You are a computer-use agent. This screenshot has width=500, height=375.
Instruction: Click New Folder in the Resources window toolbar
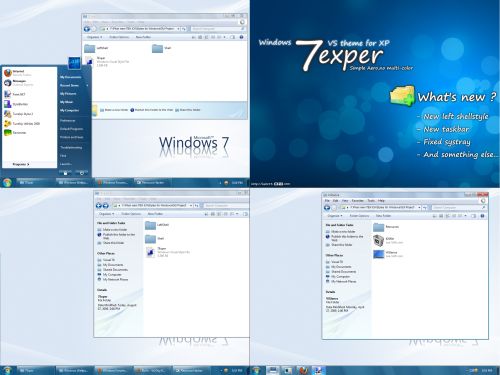tap(383, 216)
